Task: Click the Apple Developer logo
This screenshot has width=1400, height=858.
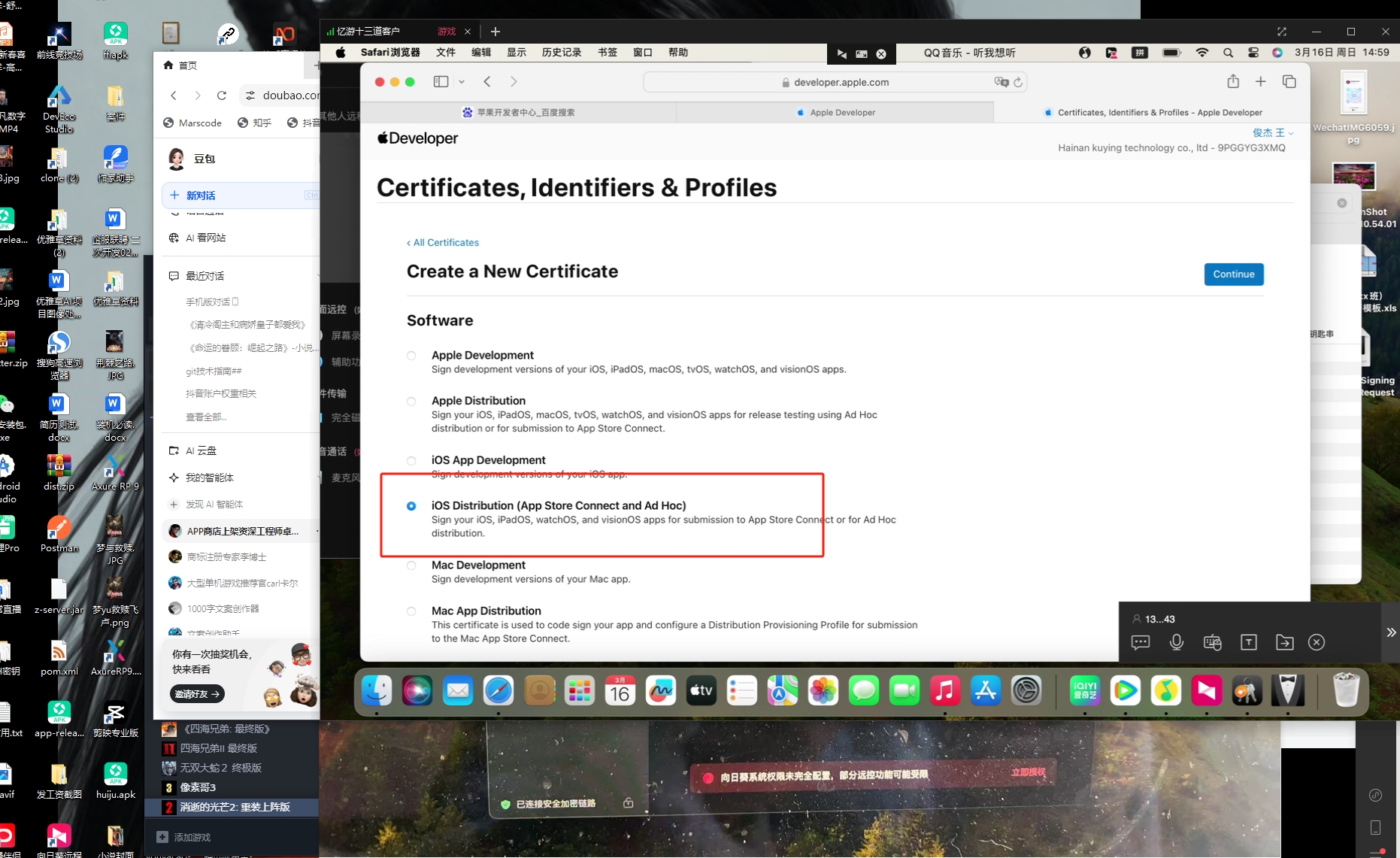Action: point(417,138)
